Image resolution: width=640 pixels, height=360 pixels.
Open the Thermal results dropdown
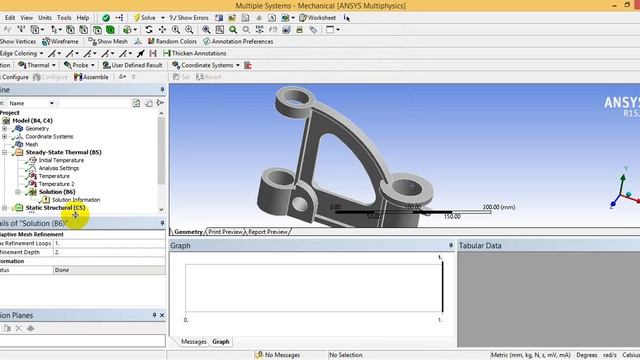pyautogui.click(x=53, y=65)
